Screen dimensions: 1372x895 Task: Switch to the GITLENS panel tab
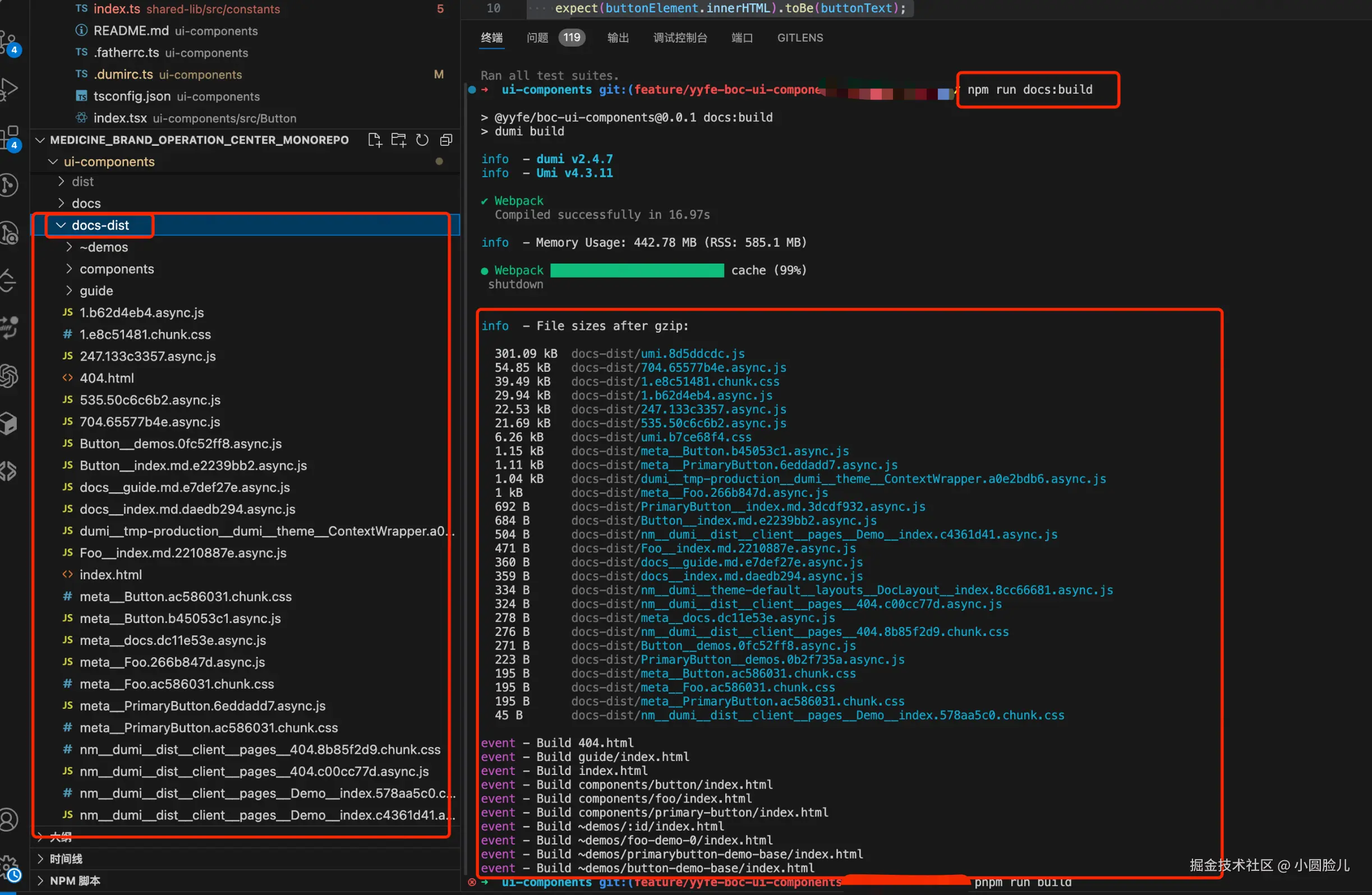799,38
